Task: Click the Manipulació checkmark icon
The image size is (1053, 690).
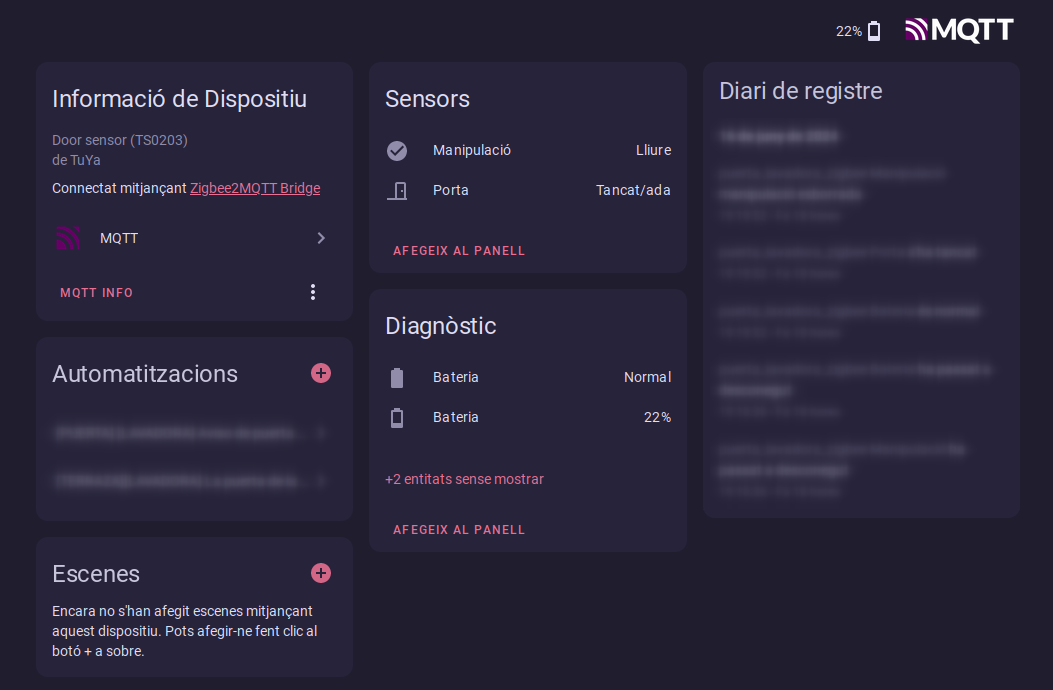Action: (x=397, y=150)
